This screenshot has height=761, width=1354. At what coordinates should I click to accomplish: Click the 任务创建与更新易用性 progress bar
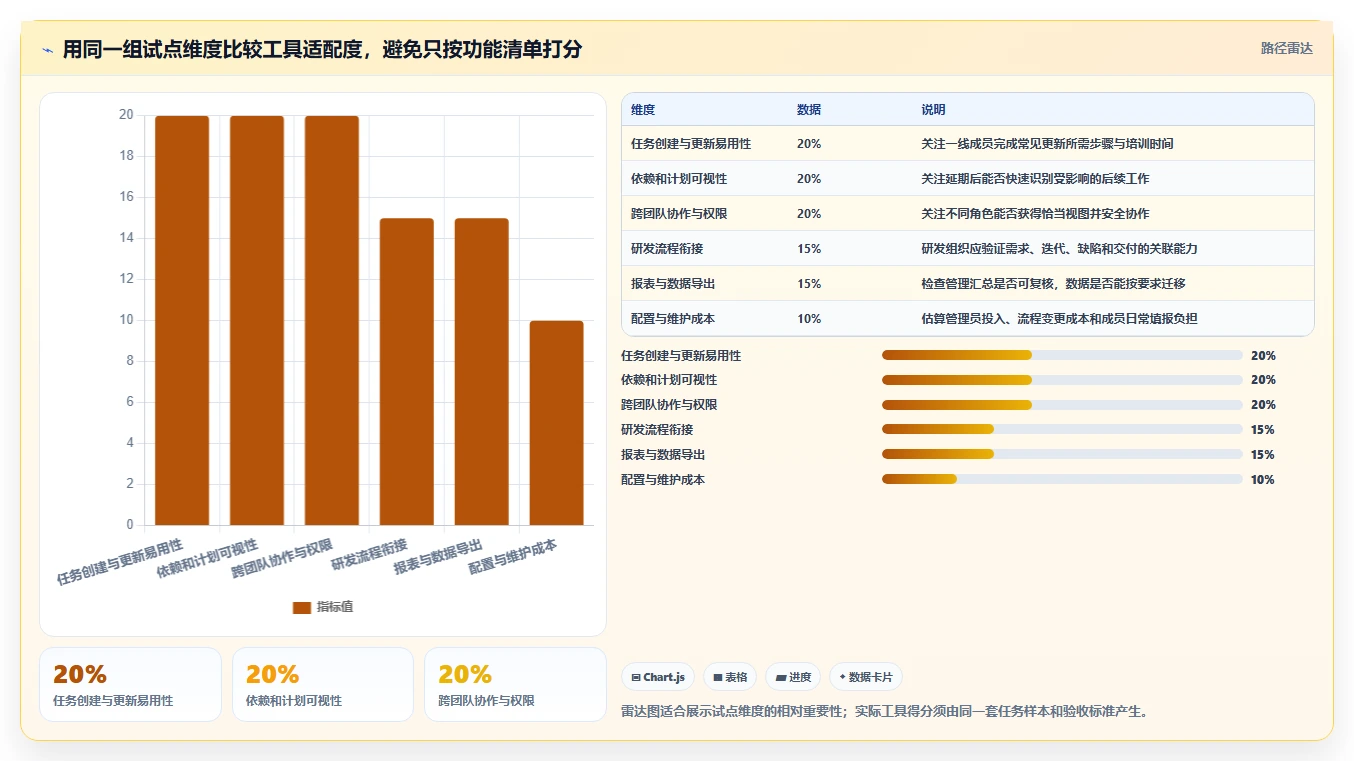[1062, 355]
